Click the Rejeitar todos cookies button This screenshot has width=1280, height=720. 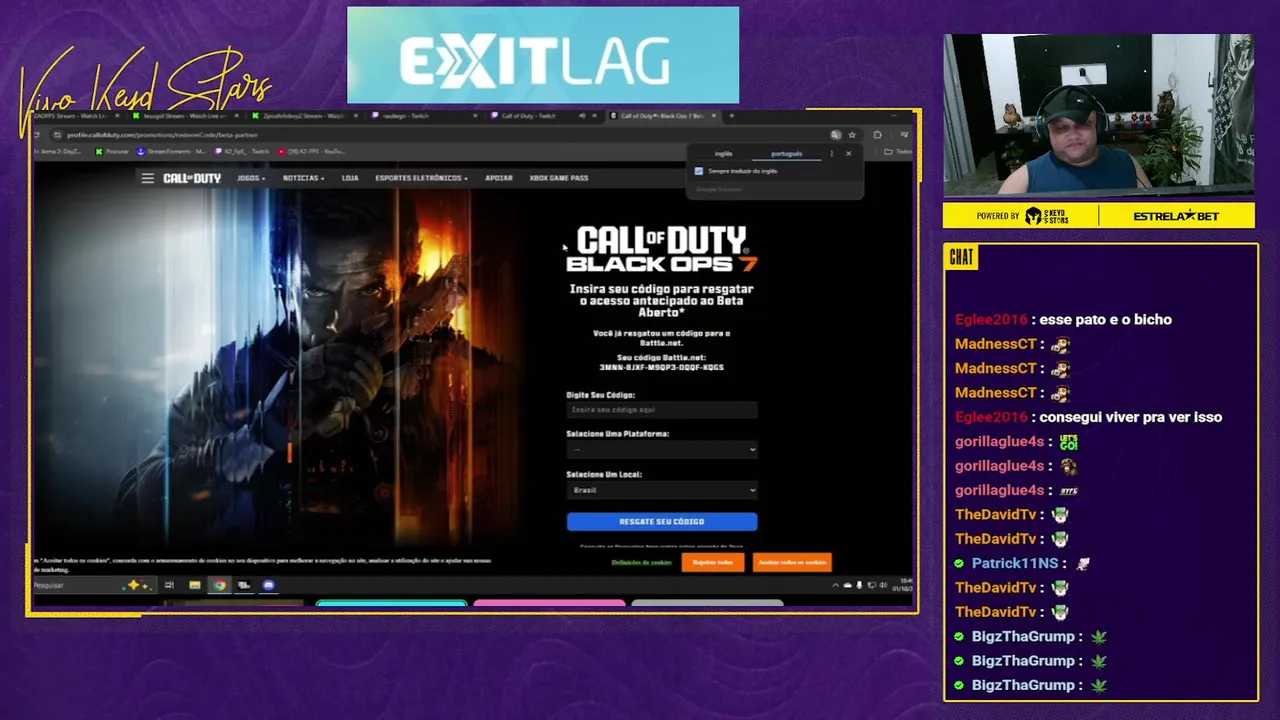tap(713, 562)
